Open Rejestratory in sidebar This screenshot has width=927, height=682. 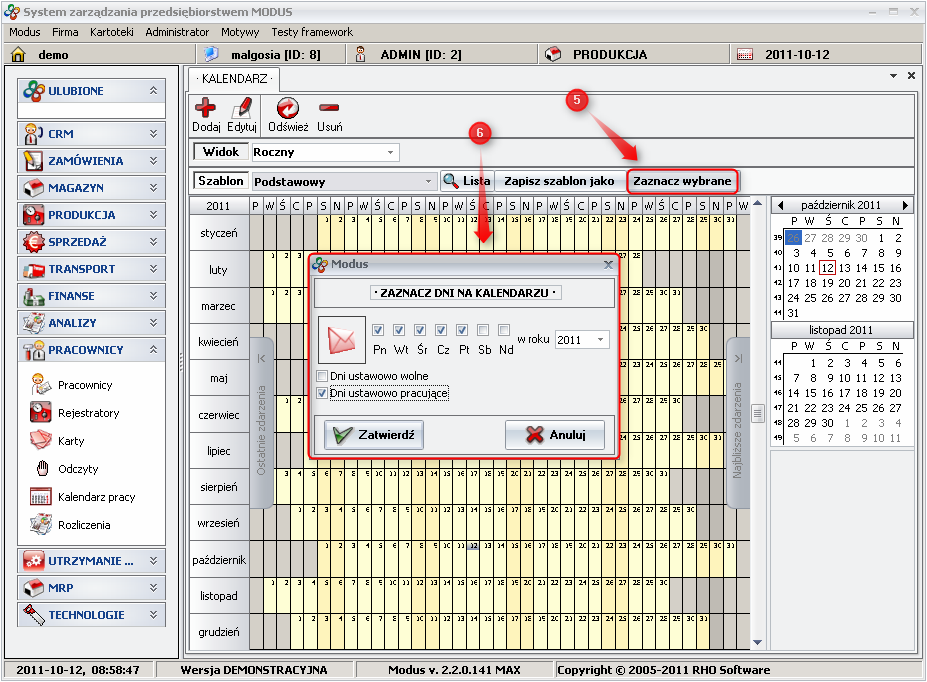pyautogui.click(x=88, y=413)
